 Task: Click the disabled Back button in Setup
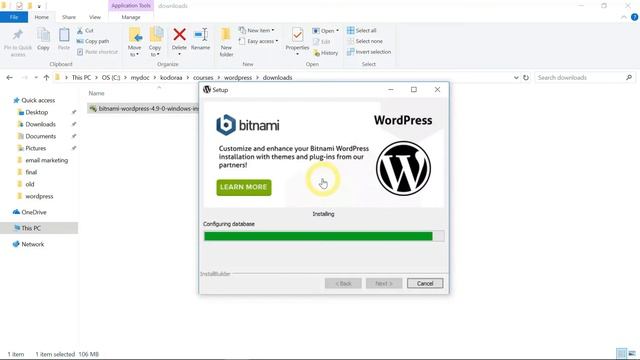(x=343, y=283)
